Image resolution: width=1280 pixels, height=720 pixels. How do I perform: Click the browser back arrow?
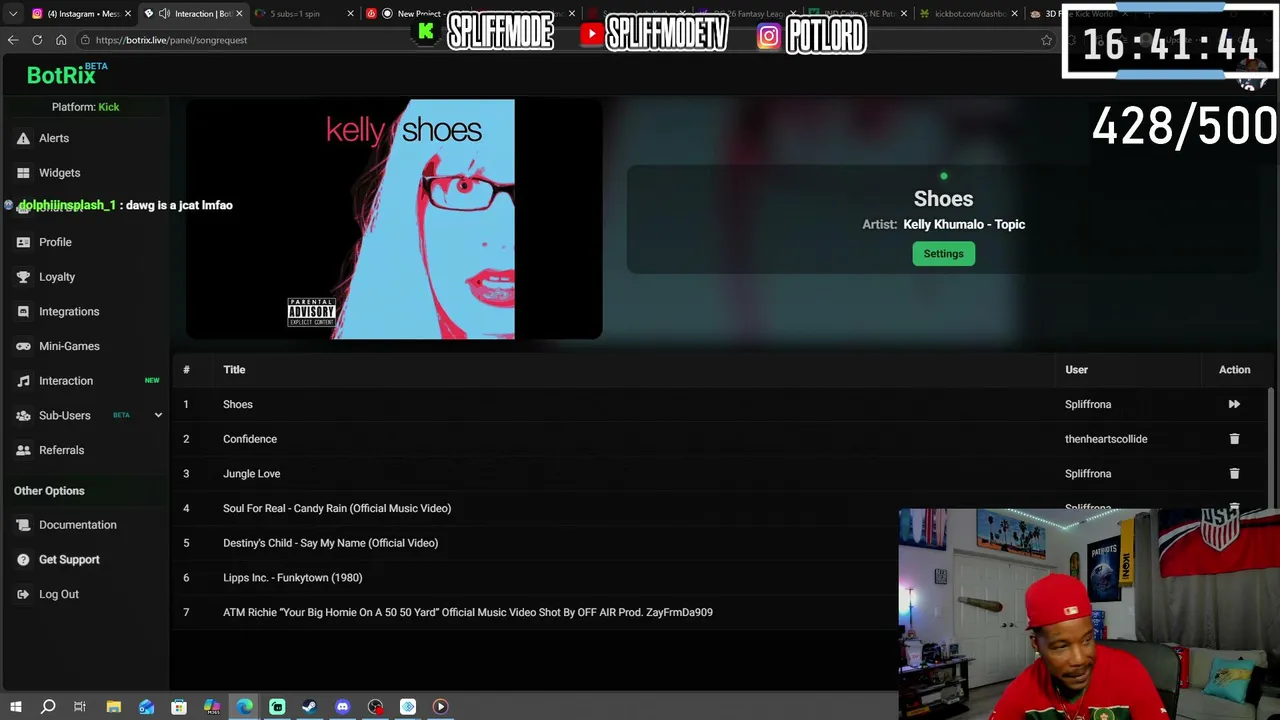13,40
